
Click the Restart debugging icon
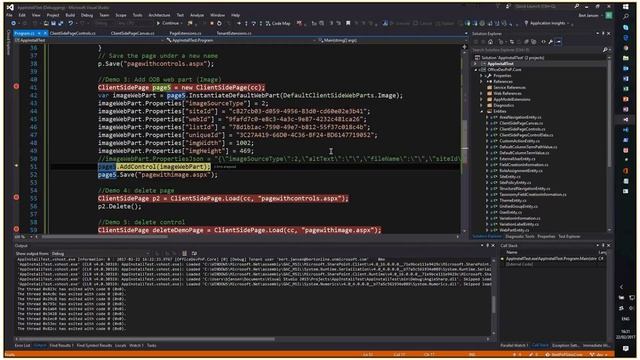[219, 23]
